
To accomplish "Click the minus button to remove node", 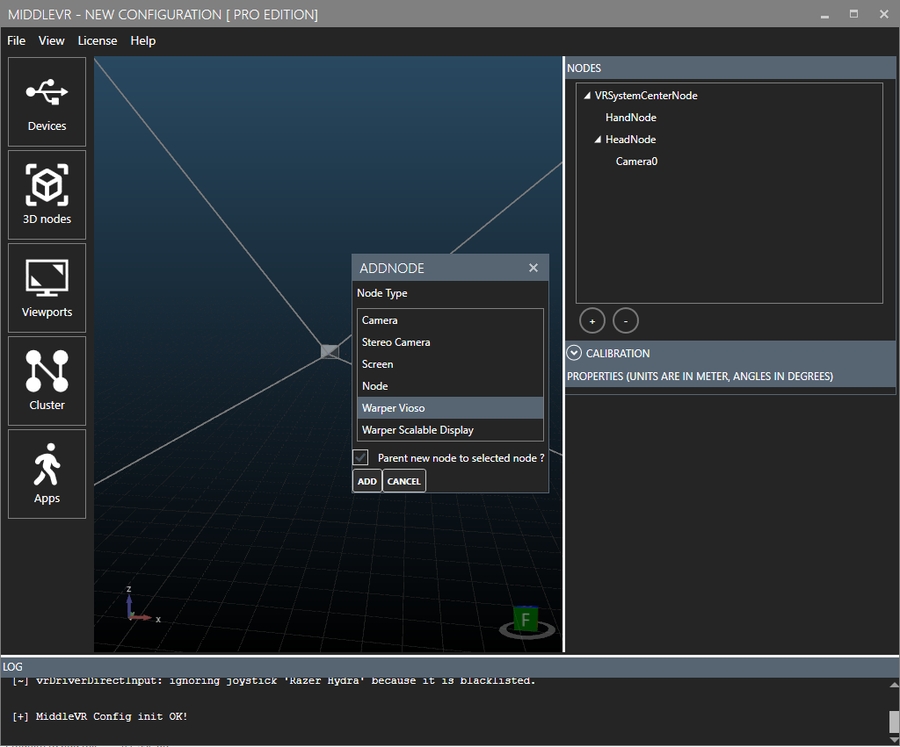I will pos(625,321).
